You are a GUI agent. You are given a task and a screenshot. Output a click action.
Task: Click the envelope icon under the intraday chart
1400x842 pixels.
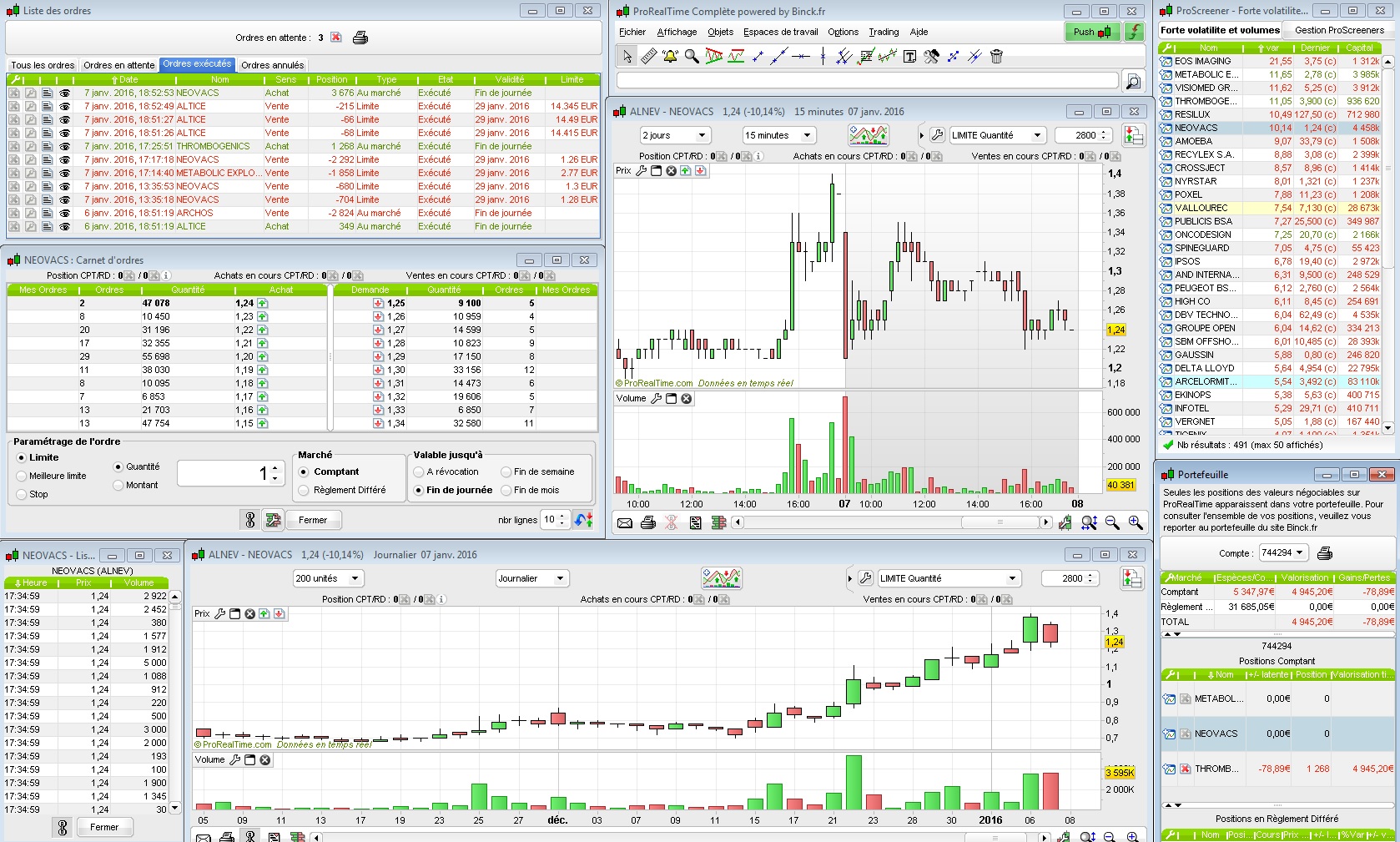pos(625,522)
